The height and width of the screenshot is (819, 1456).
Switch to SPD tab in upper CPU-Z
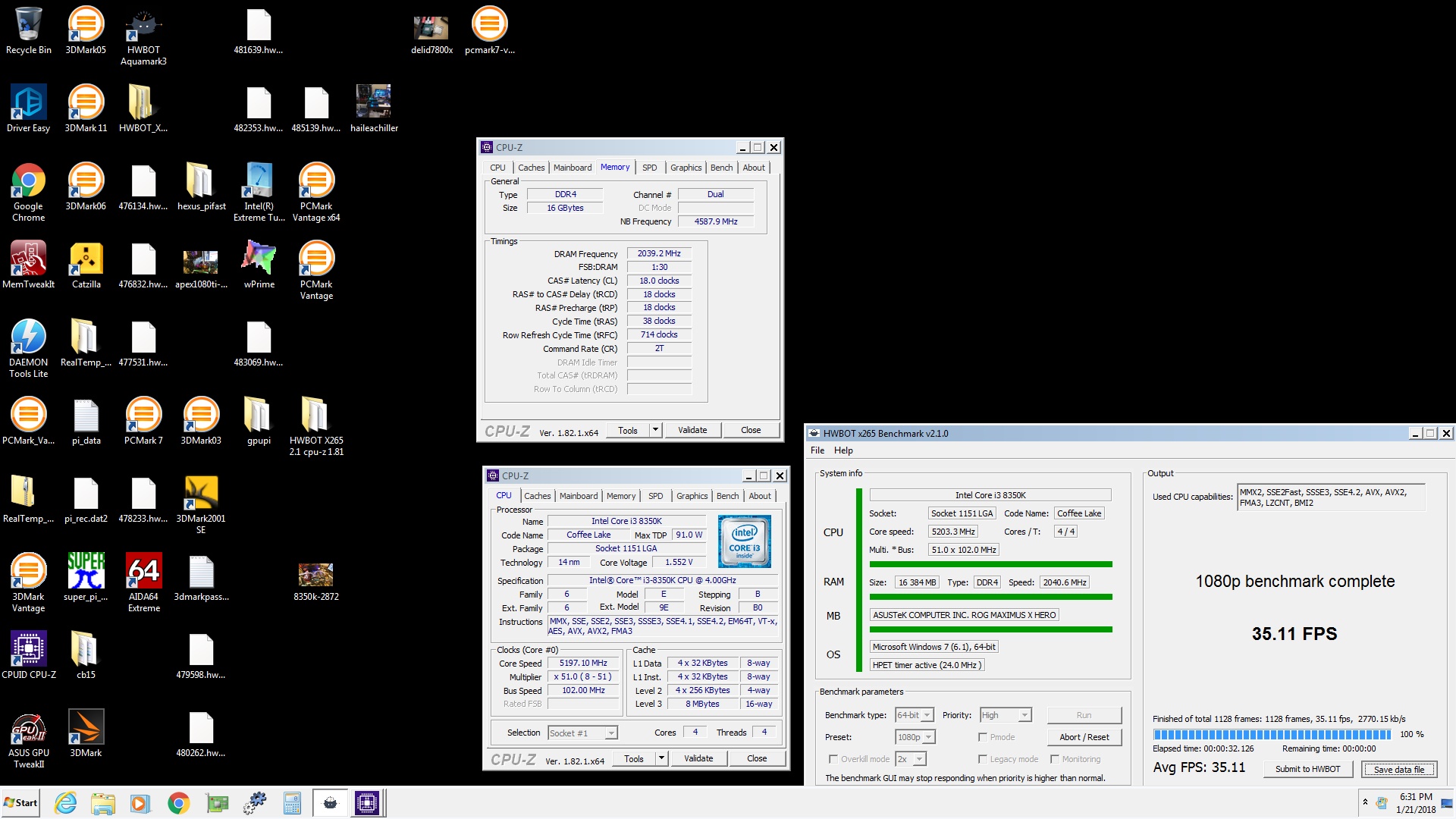(650, 168)
